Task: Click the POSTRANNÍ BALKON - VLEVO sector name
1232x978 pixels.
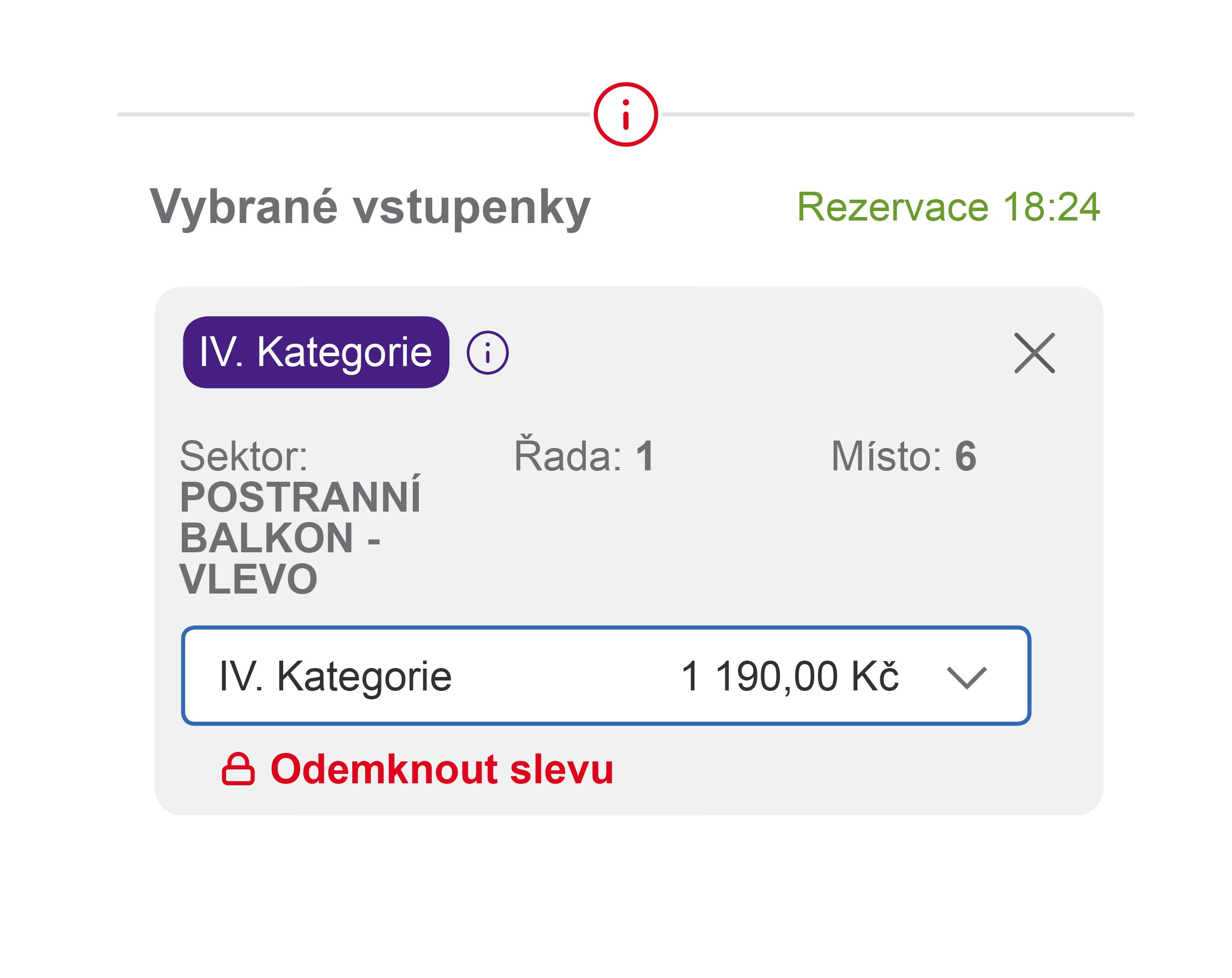Action: (x=300, y=537)
